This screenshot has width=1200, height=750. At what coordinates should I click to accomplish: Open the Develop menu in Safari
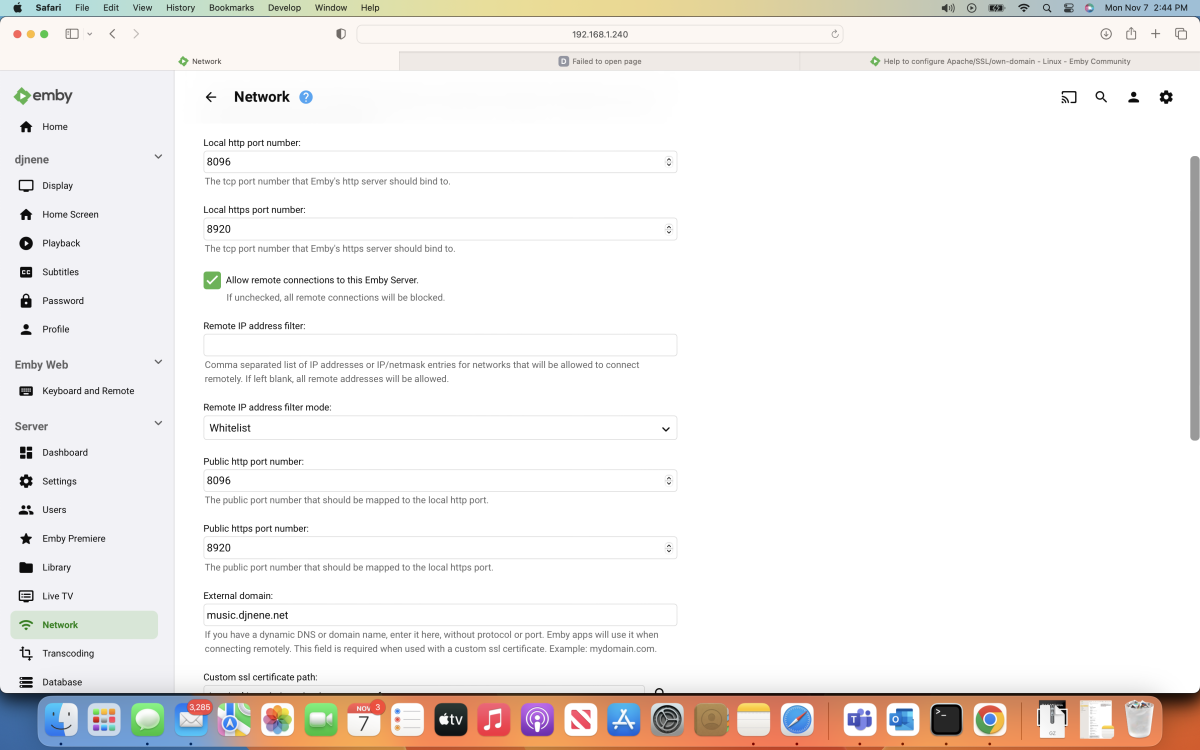pos(284,7)
